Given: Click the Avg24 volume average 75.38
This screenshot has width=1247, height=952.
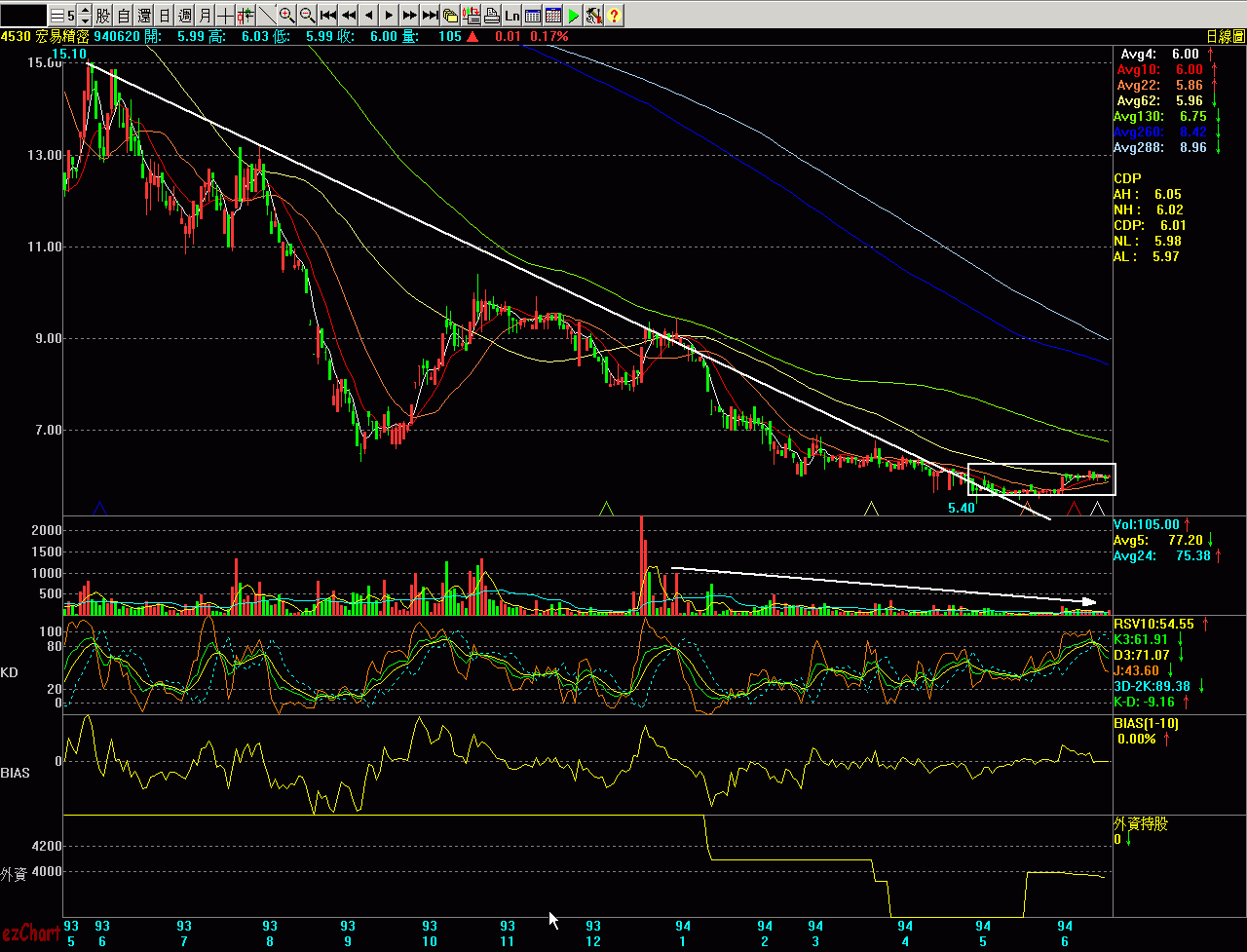Looking at the screenshot, I should 1160,555.
